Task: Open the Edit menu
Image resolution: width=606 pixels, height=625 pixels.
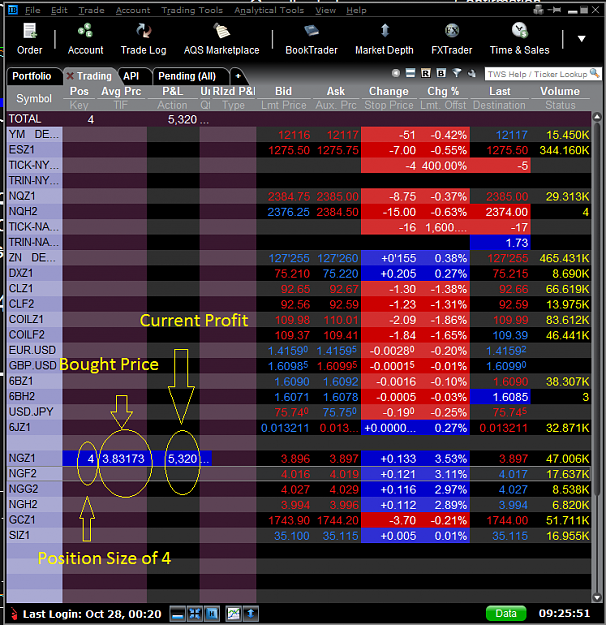Action: click(x=59, y=10)
